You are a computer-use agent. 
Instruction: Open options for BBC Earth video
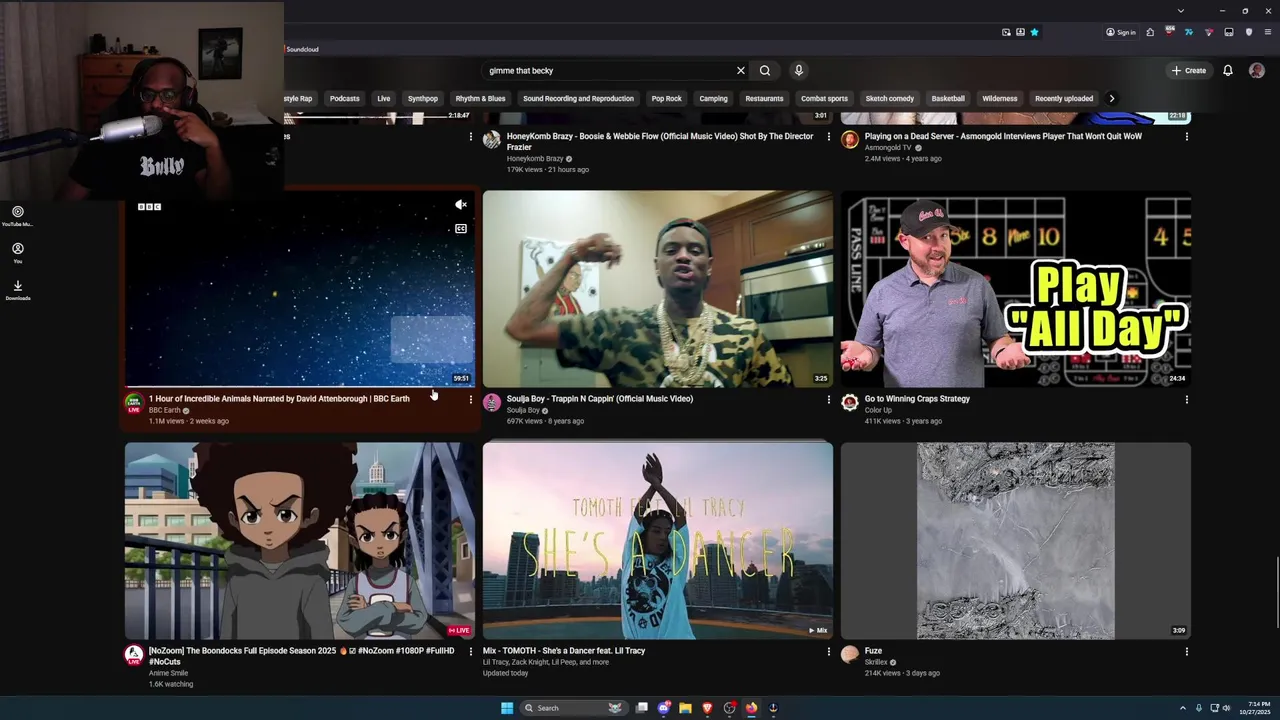pos(470,399)
